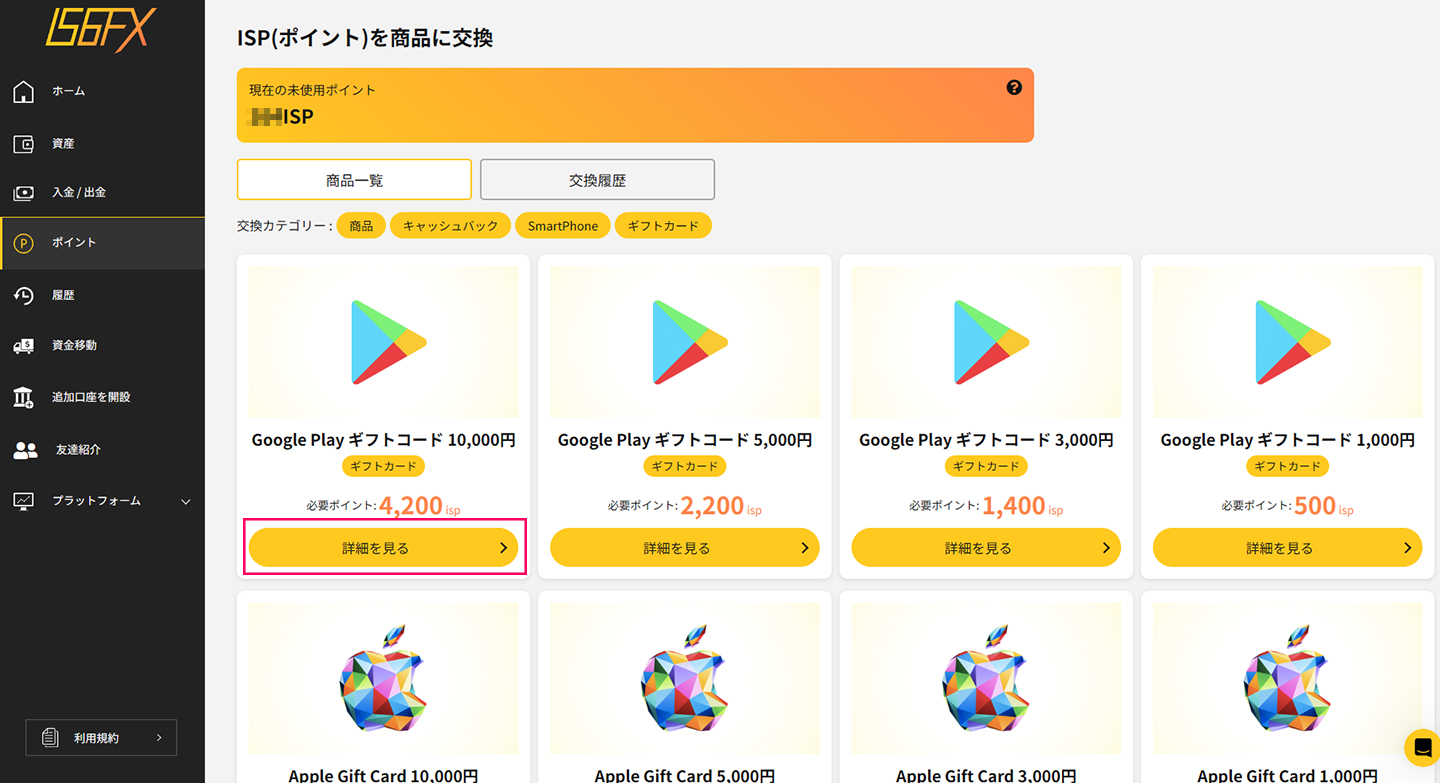Expand the Platform menu chevron
1440x783 pixels.
click(185, 501)
